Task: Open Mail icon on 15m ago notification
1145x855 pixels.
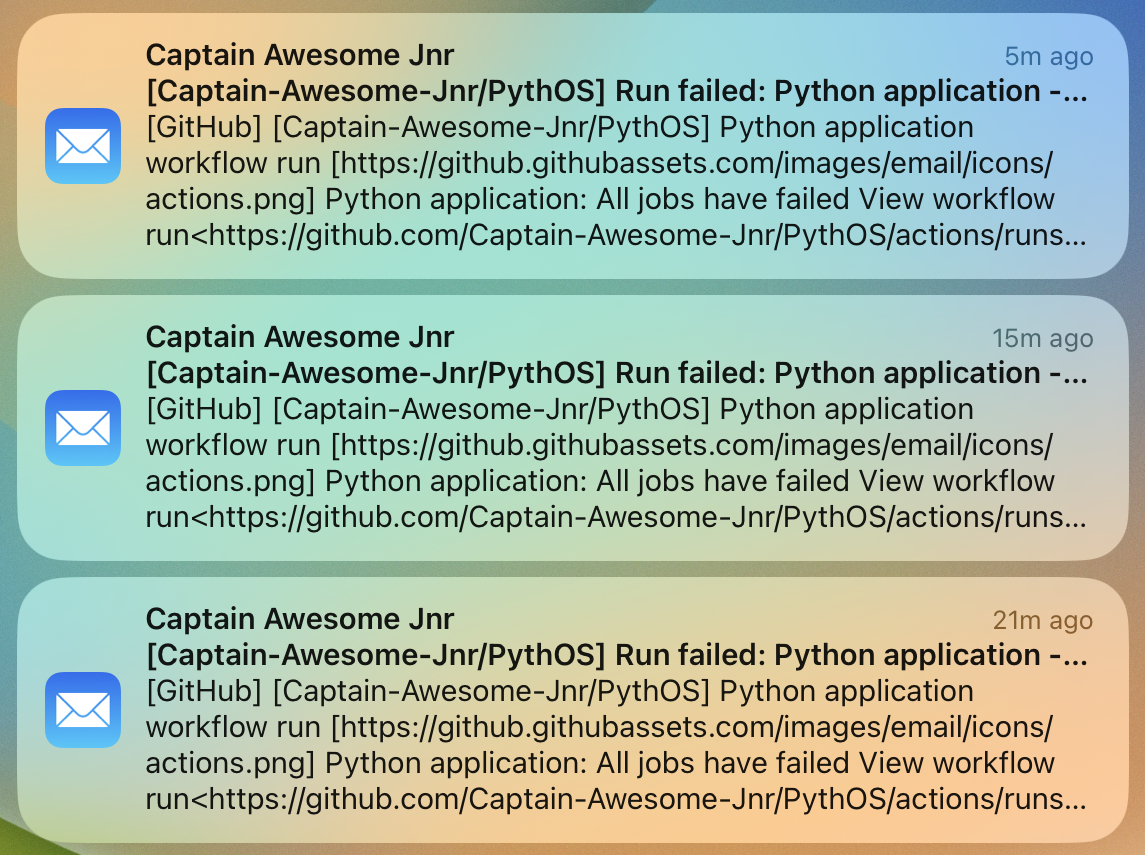Action: click(83, 428)
